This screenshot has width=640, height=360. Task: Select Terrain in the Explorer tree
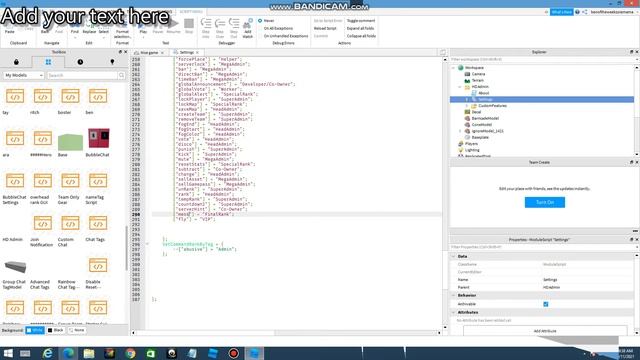[478, 80]
